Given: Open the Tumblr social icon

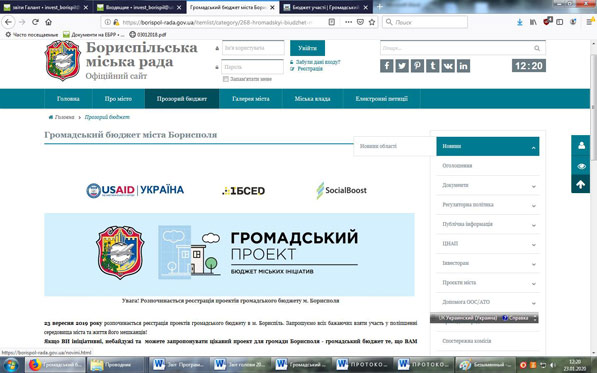Looking at the screenshot, I should [433, 66].
